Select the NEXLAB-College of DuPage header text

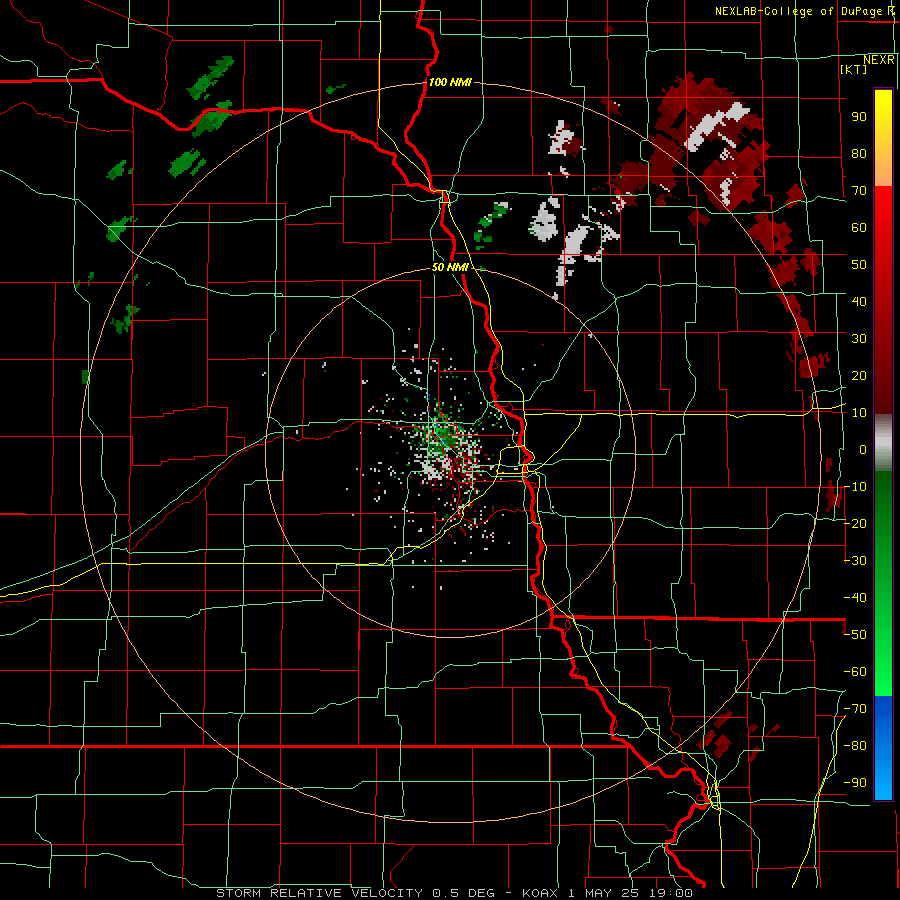pos(805,11)
